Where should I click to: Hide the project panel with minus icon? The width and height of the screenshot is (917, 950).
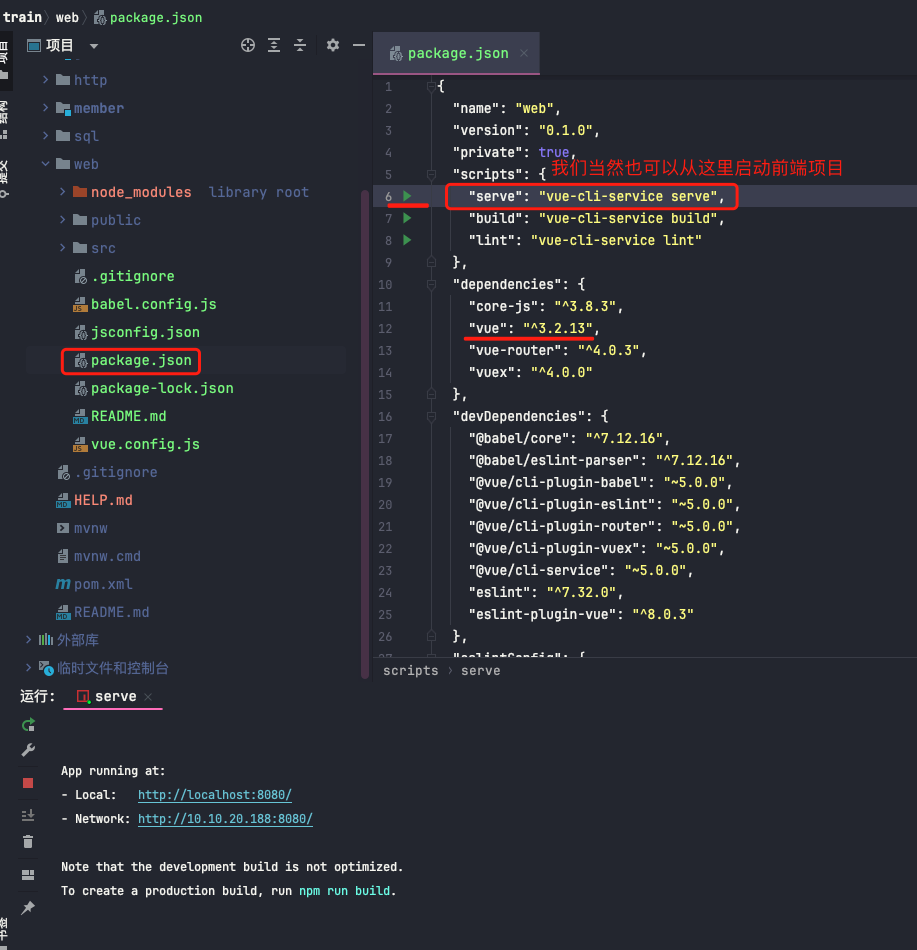[359, 45]
